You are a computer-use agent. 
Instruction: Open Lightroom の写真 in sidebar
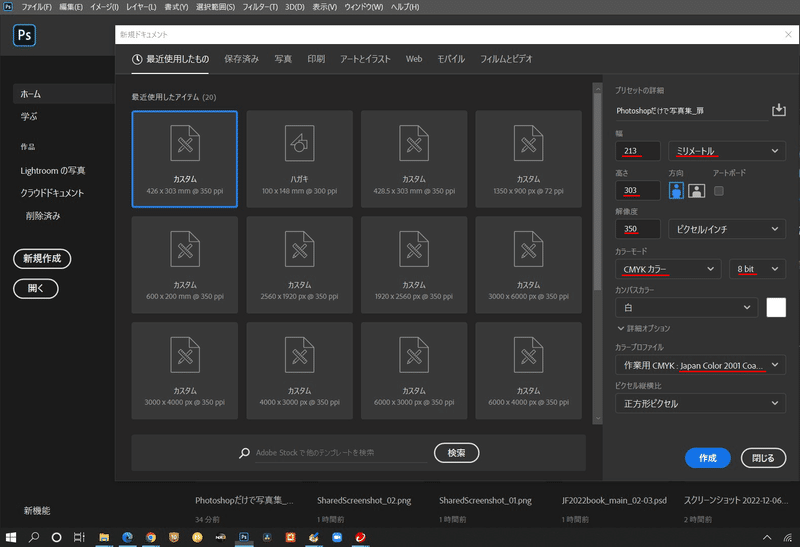point(53,170)
